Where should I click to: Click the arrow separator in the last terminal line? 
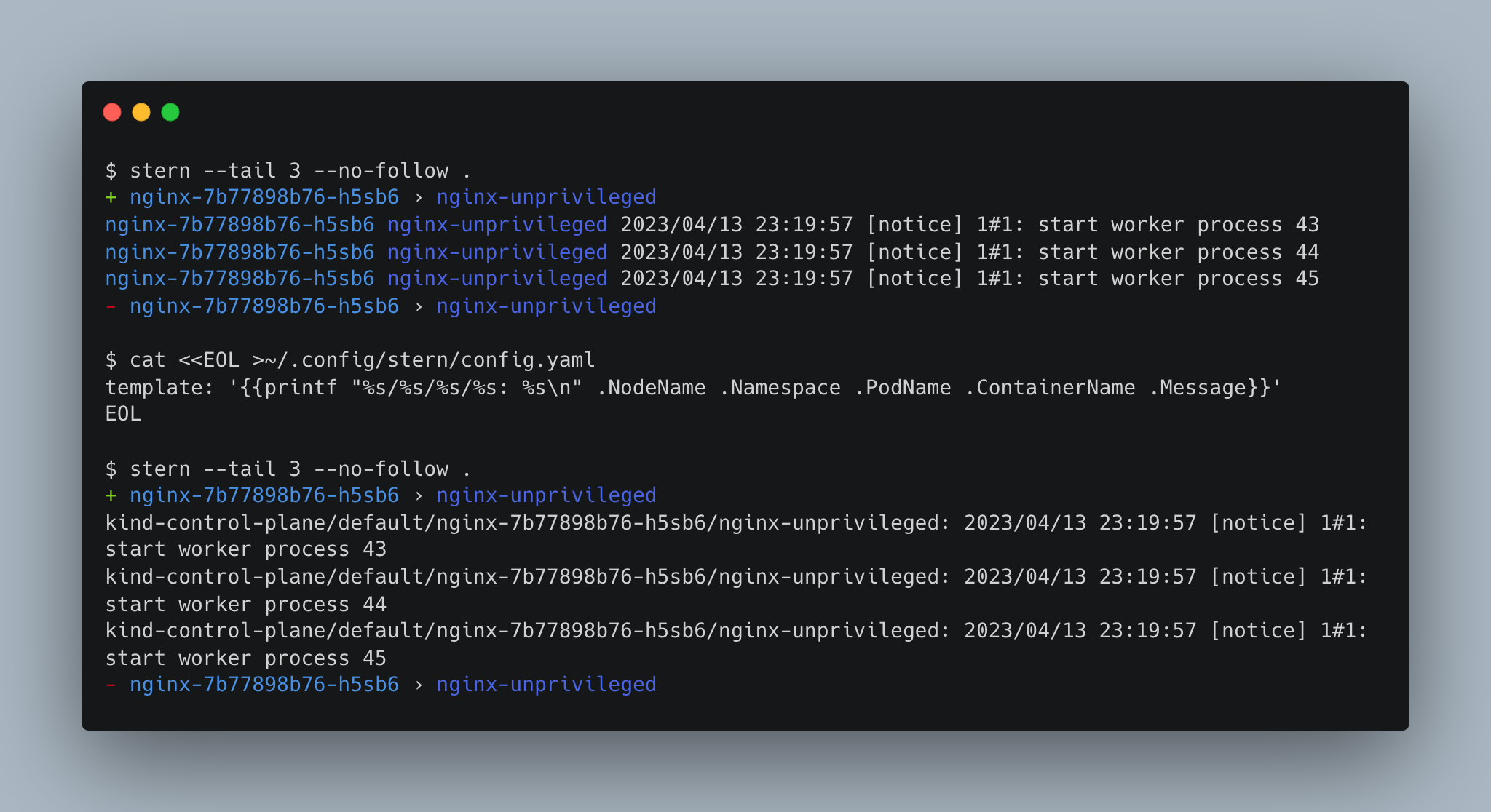418,685
